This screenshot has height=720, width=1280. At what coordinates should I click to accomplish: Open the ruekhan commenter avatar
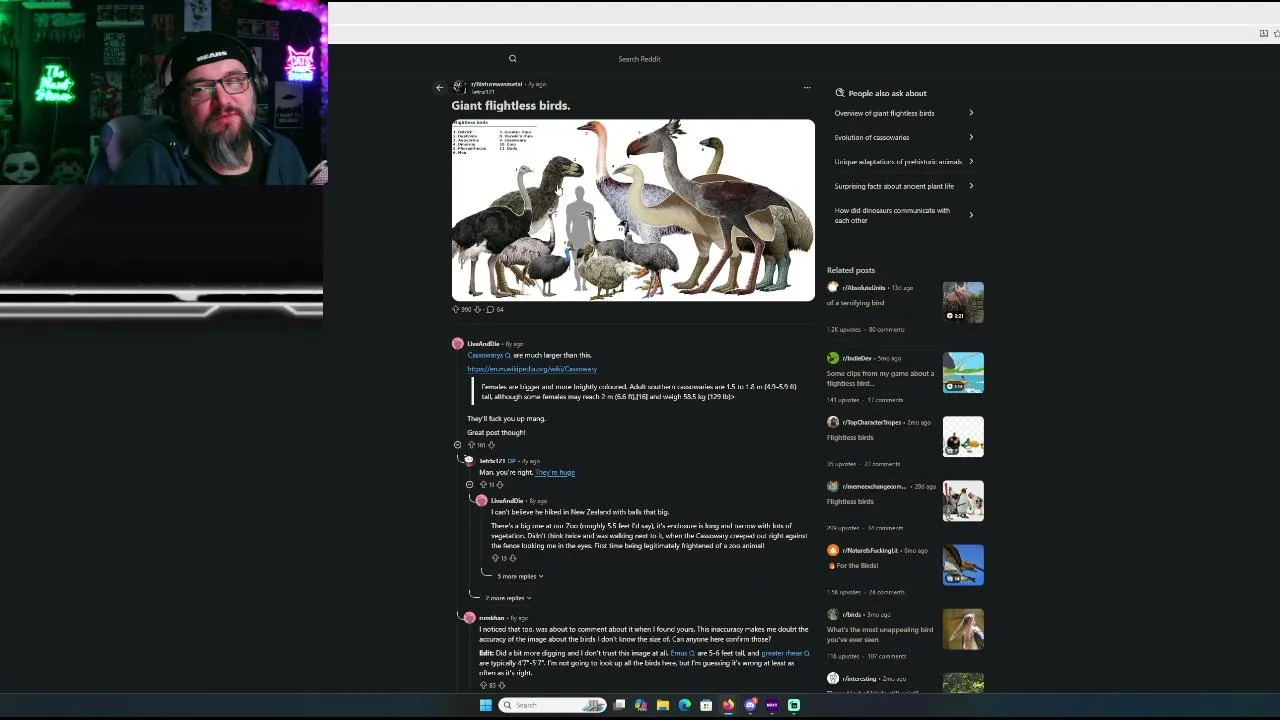pos(470,618)
